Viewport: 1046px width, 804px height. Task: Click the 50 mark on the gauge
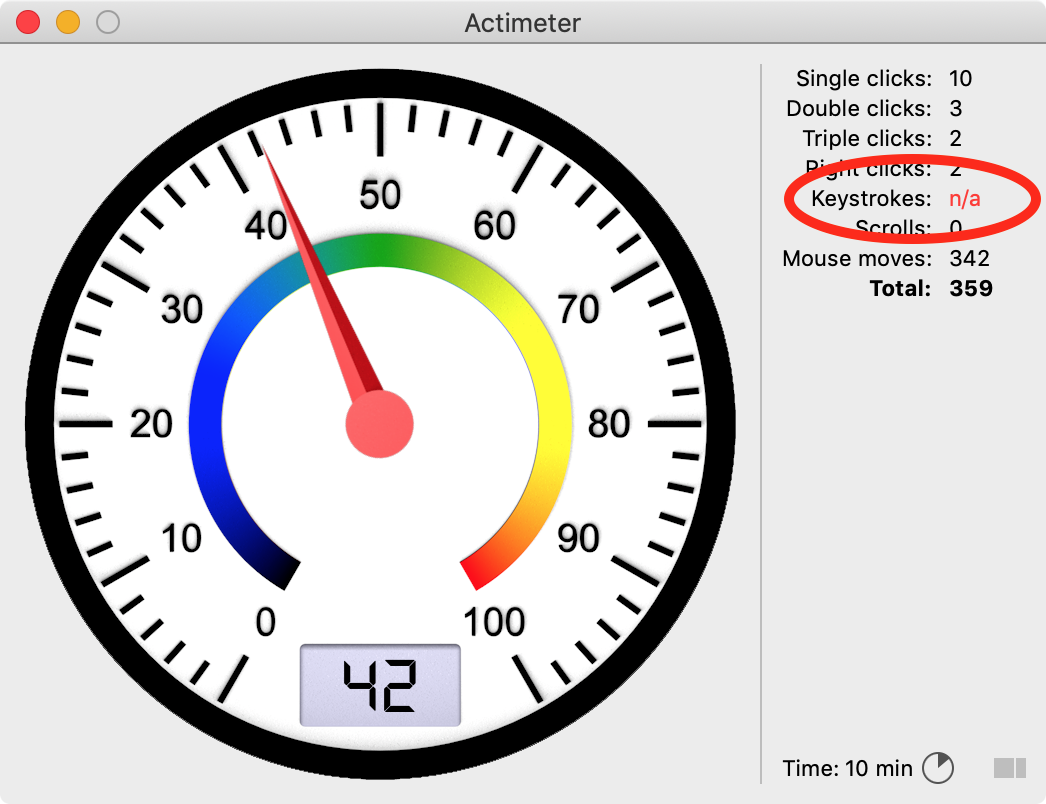tap(380, 195)
